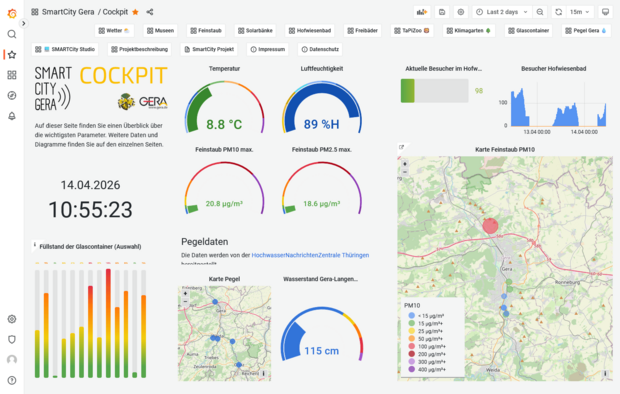Open the Datenschutz link

coord(320,49)
